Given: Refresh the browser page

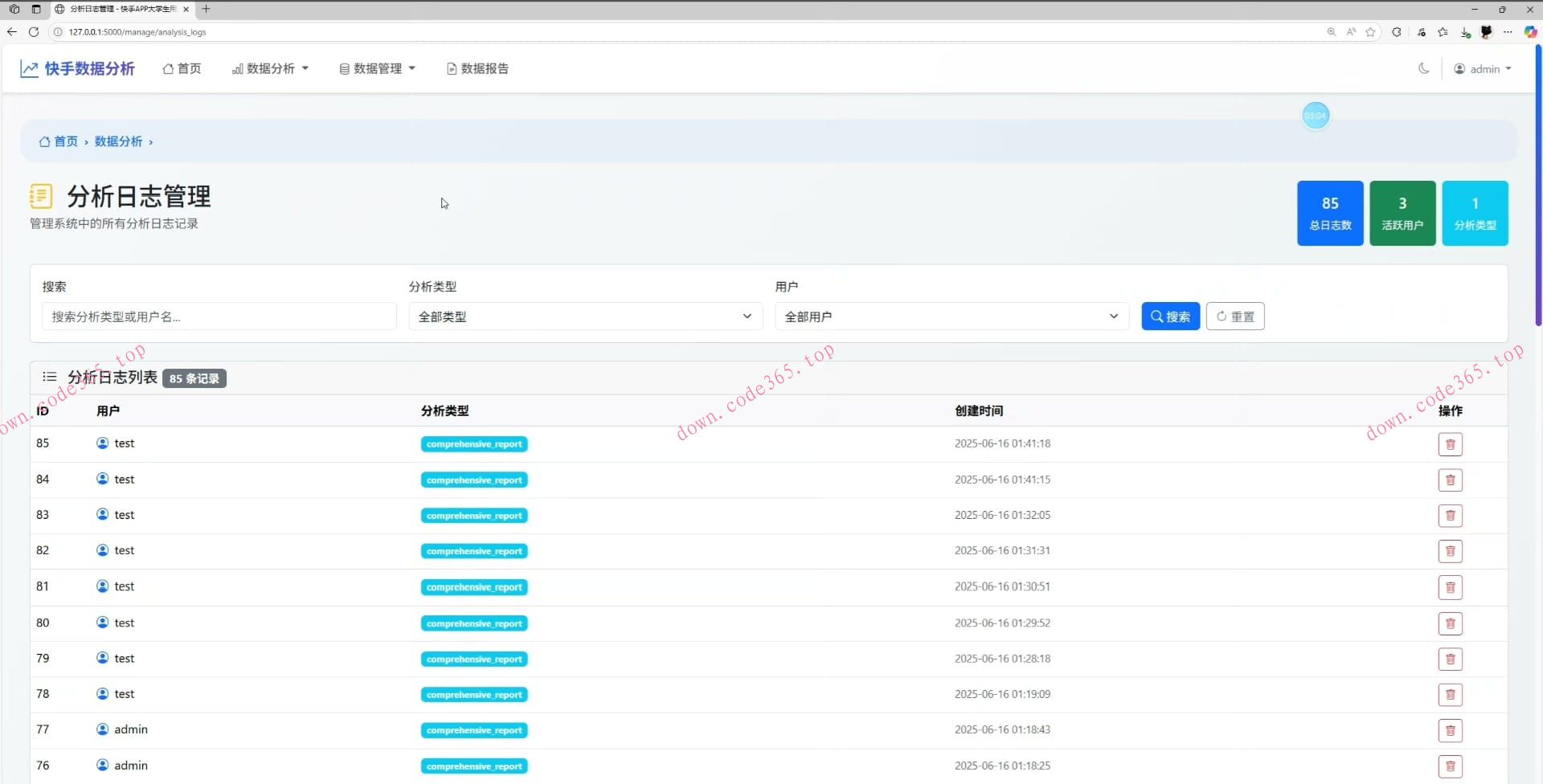Looking at the screenshot, I should (34, 32).
